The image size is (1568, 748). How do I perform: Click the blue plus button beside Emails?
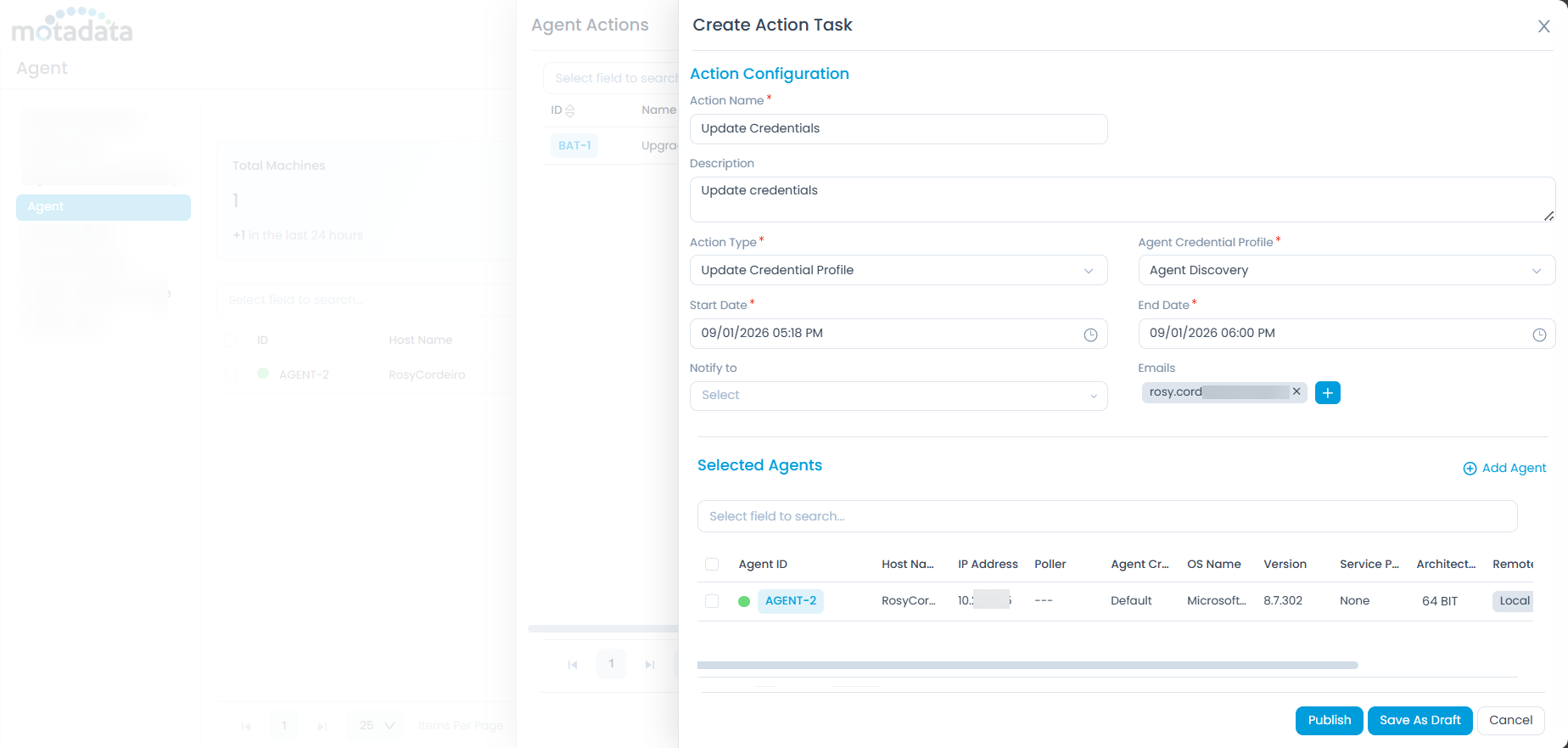[x=1327, y=393]
